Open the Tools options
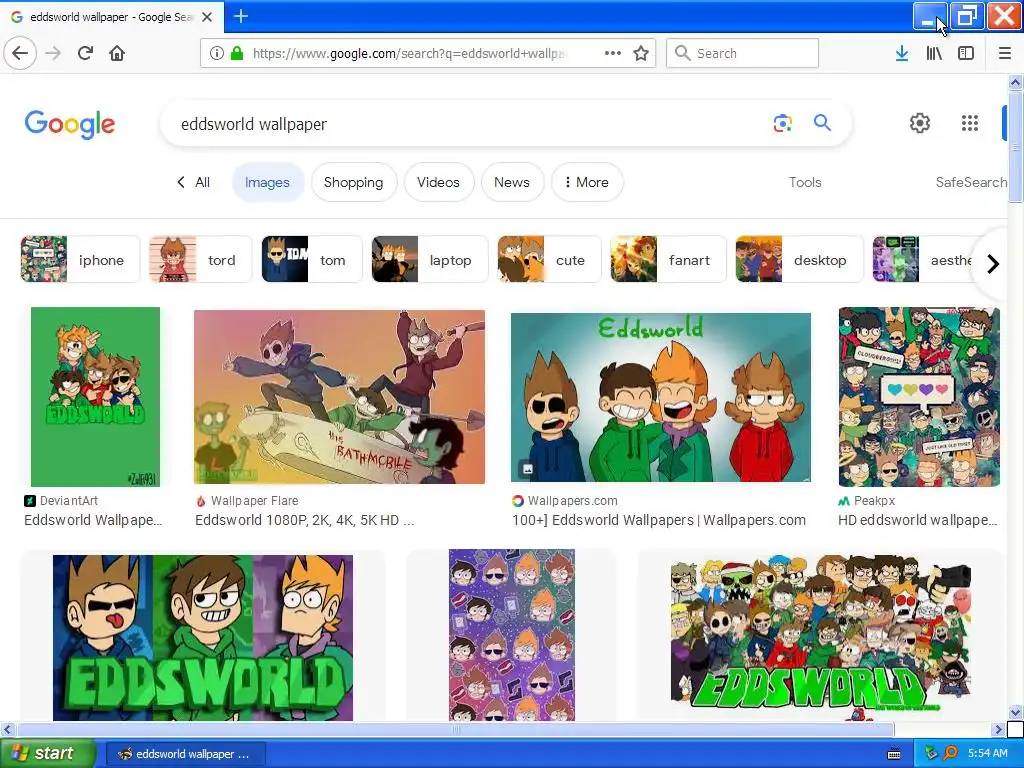 (x=805, y=182)
